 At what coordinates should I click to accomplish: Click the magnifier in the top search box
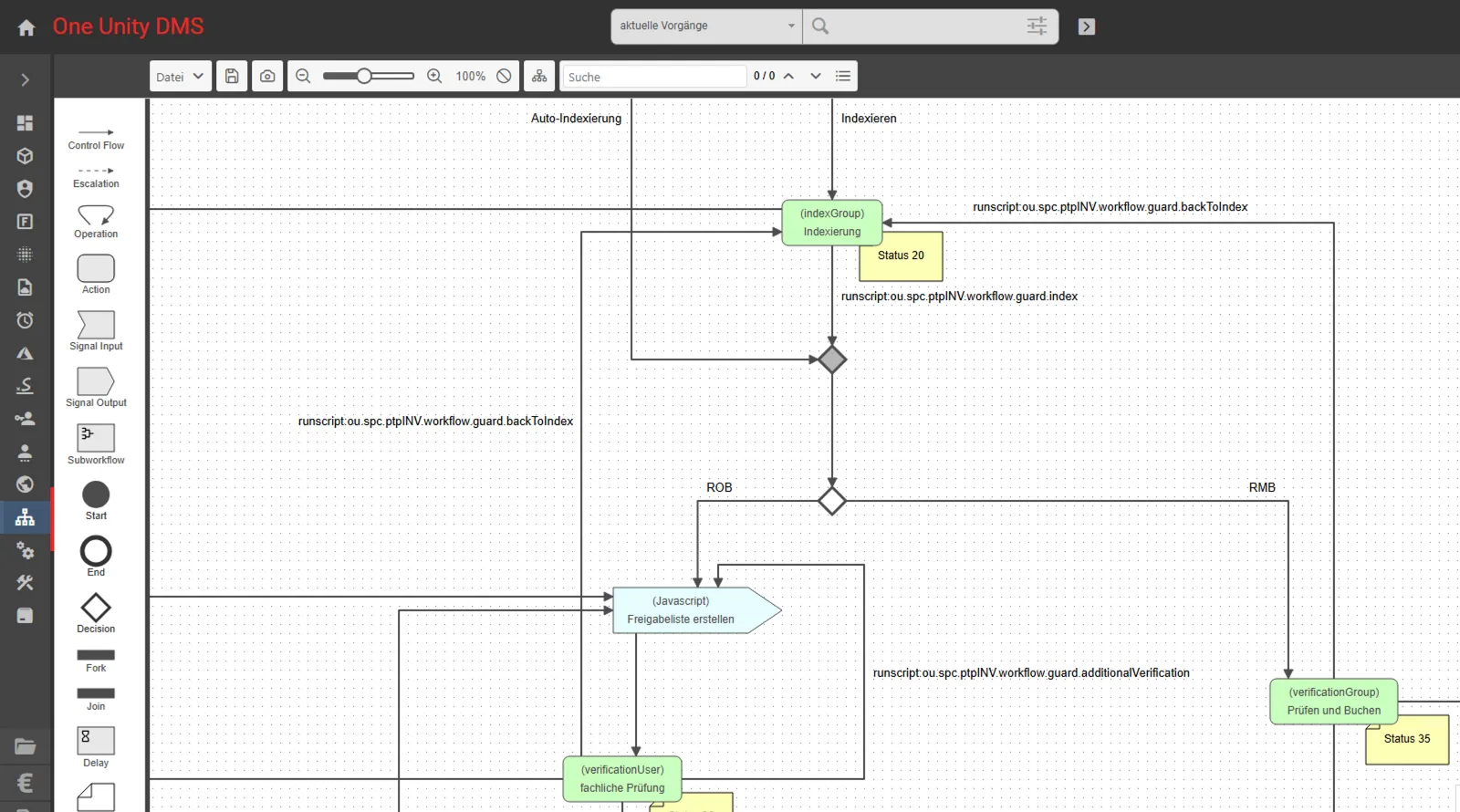tap(820, 26)
